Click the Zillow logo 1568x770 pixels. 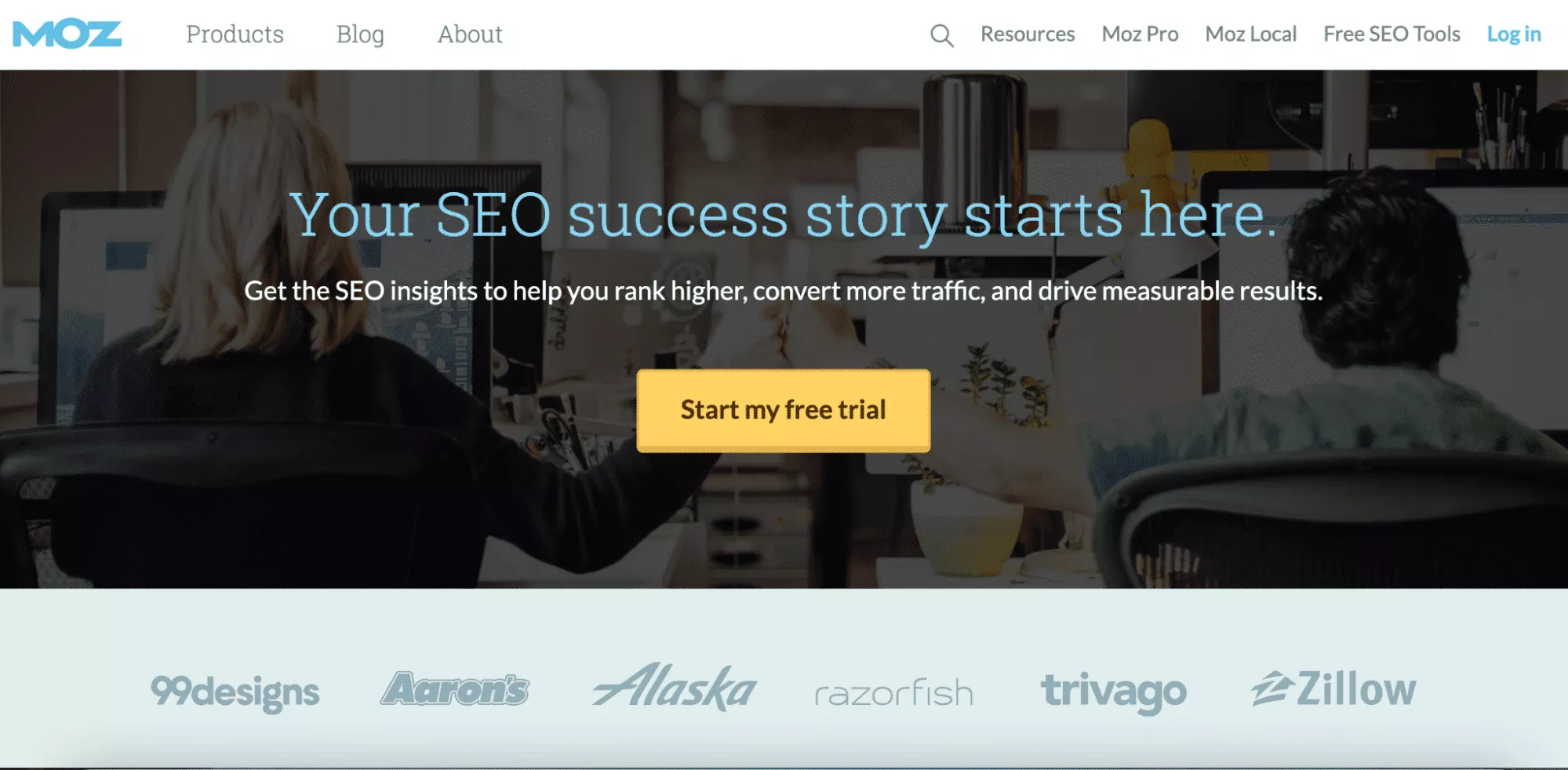(1333, 689)
